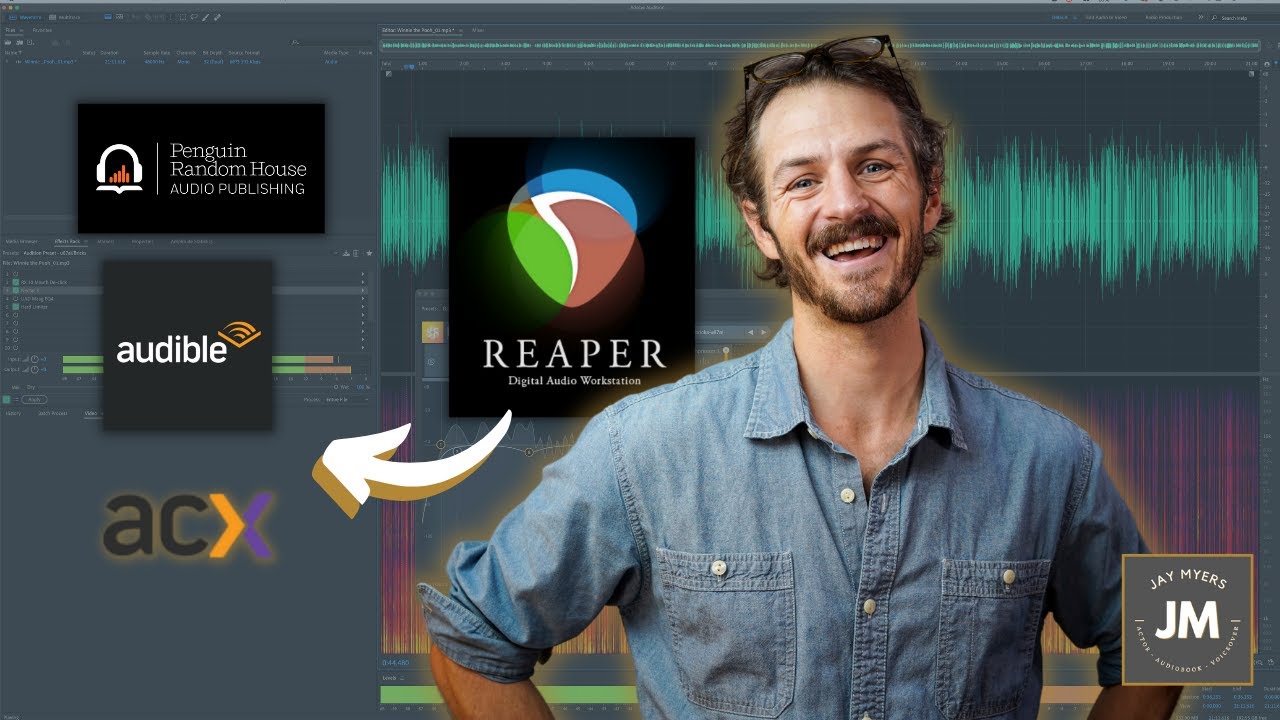Open the effect menu arrow for slot 10
Image resolution: width=1280 pixels, height=720 pixels.
click(x=363, y=348)
